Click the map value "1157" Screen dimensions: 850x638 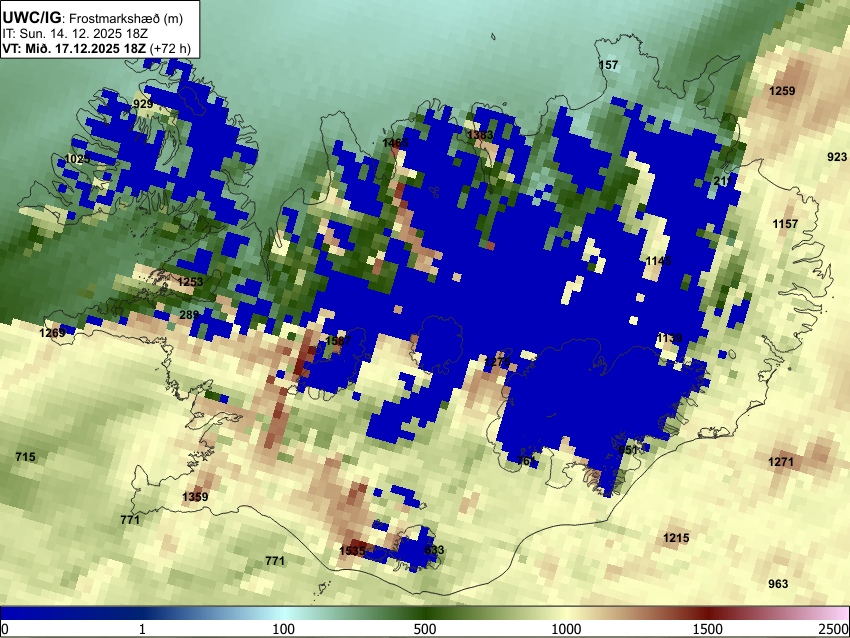(785, 224)
